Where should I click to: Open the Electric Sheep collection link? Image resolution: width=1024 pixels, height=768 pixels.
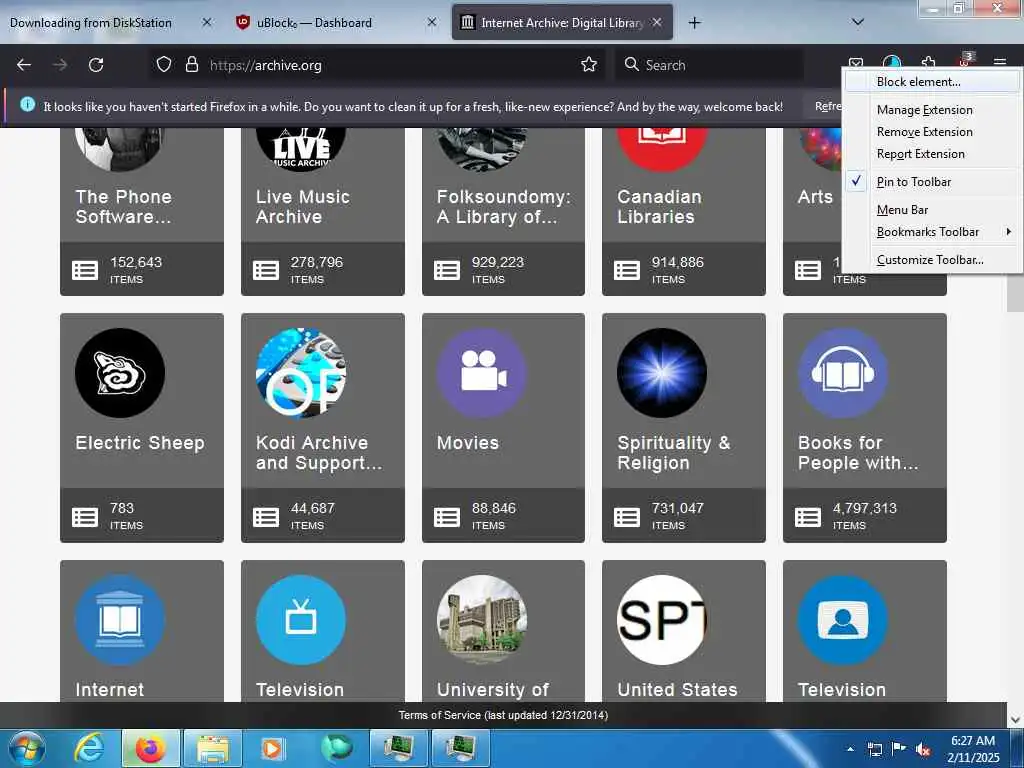(140, 443)
